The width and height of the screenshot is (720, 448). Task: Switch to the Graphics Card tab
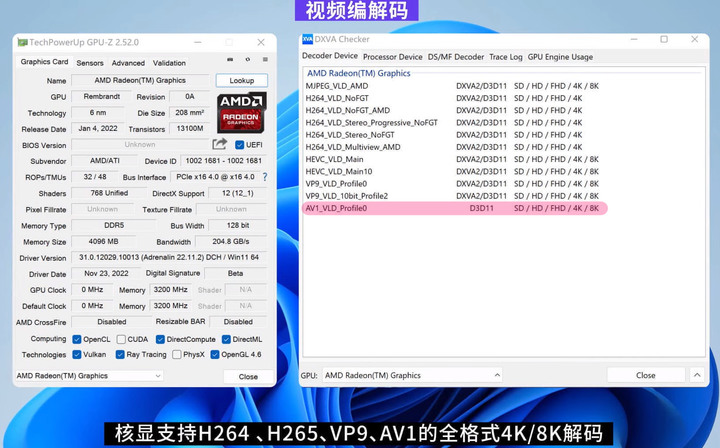(x=44, y=62)
